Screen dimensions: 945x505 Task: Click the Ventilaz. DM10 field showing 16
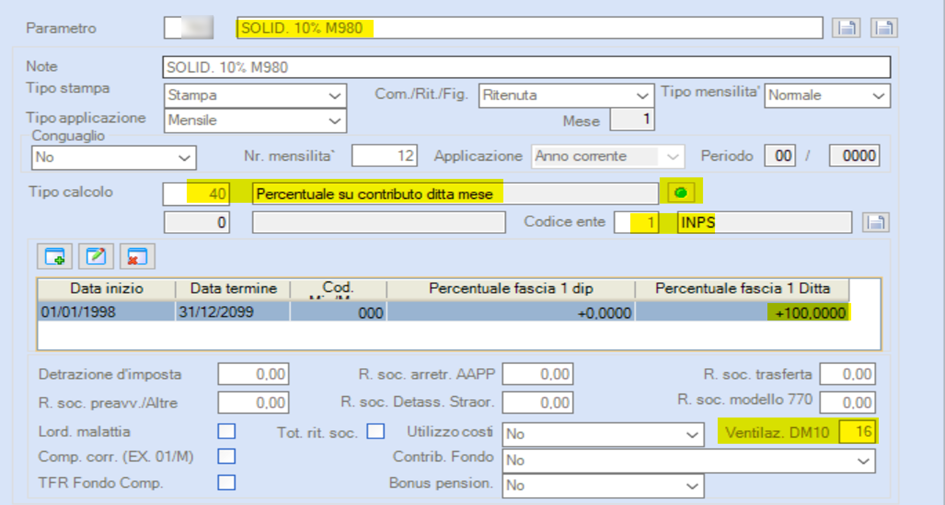tap(857, 431)
